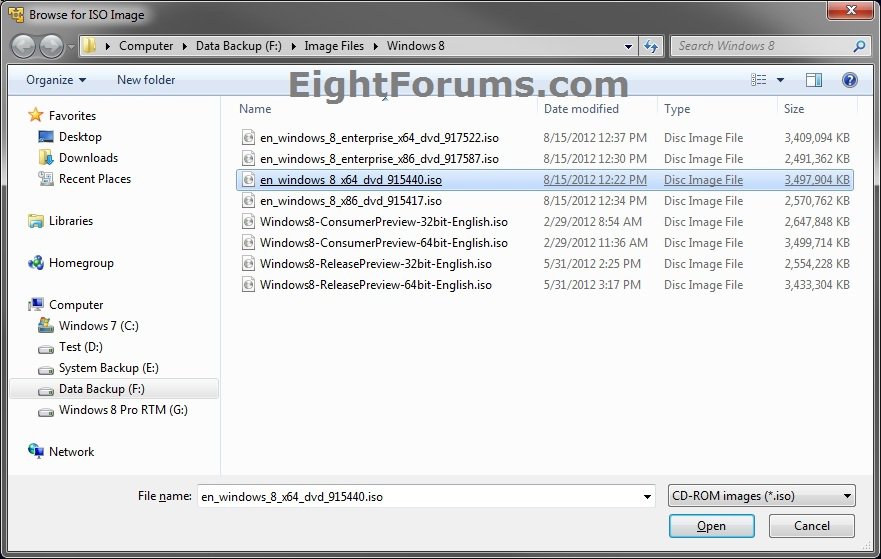Open the Help button
Viewport: 881px width, 559px height.
tap(850, 80)
